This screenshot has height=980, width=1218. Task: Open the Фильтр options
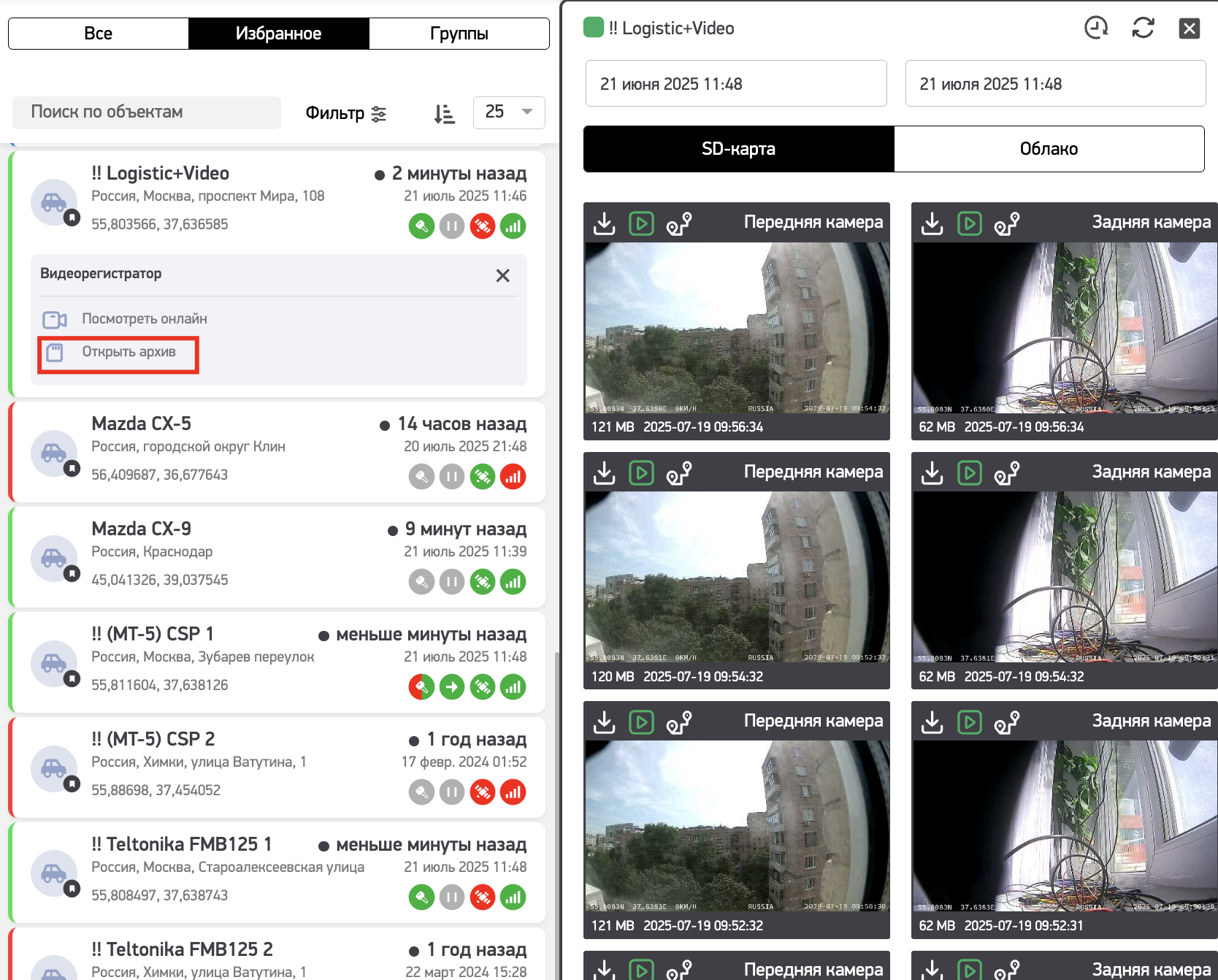pos(346,113)
